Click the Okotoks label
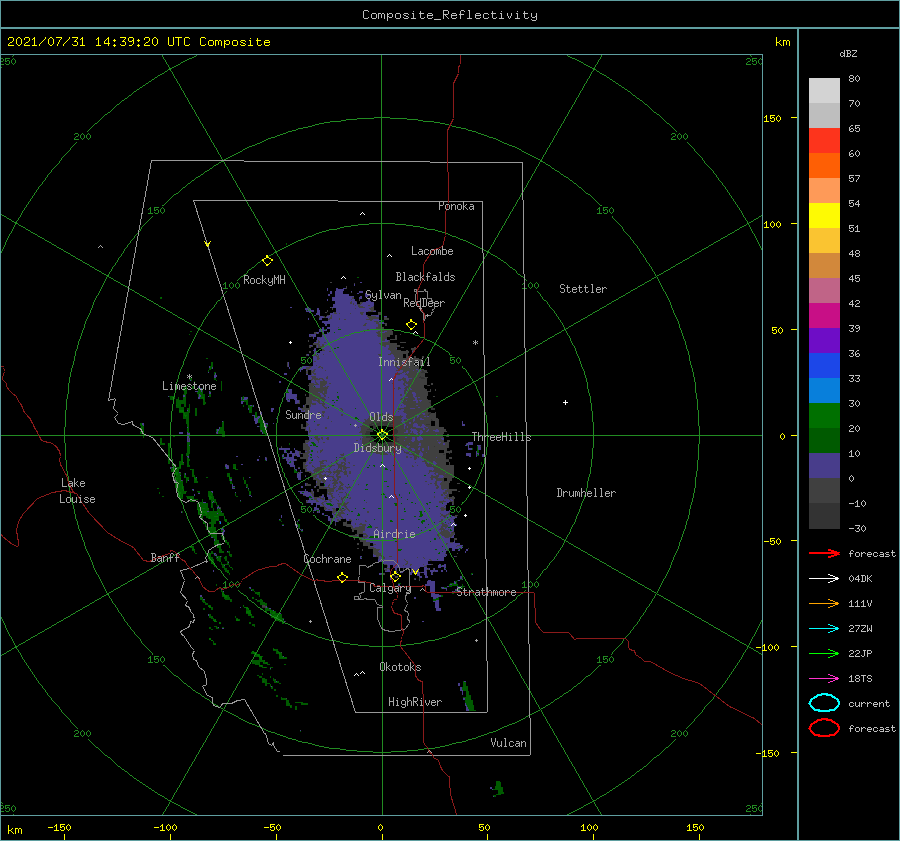The height and width of the screenshot is (841, 900). [x=400, y=667]
